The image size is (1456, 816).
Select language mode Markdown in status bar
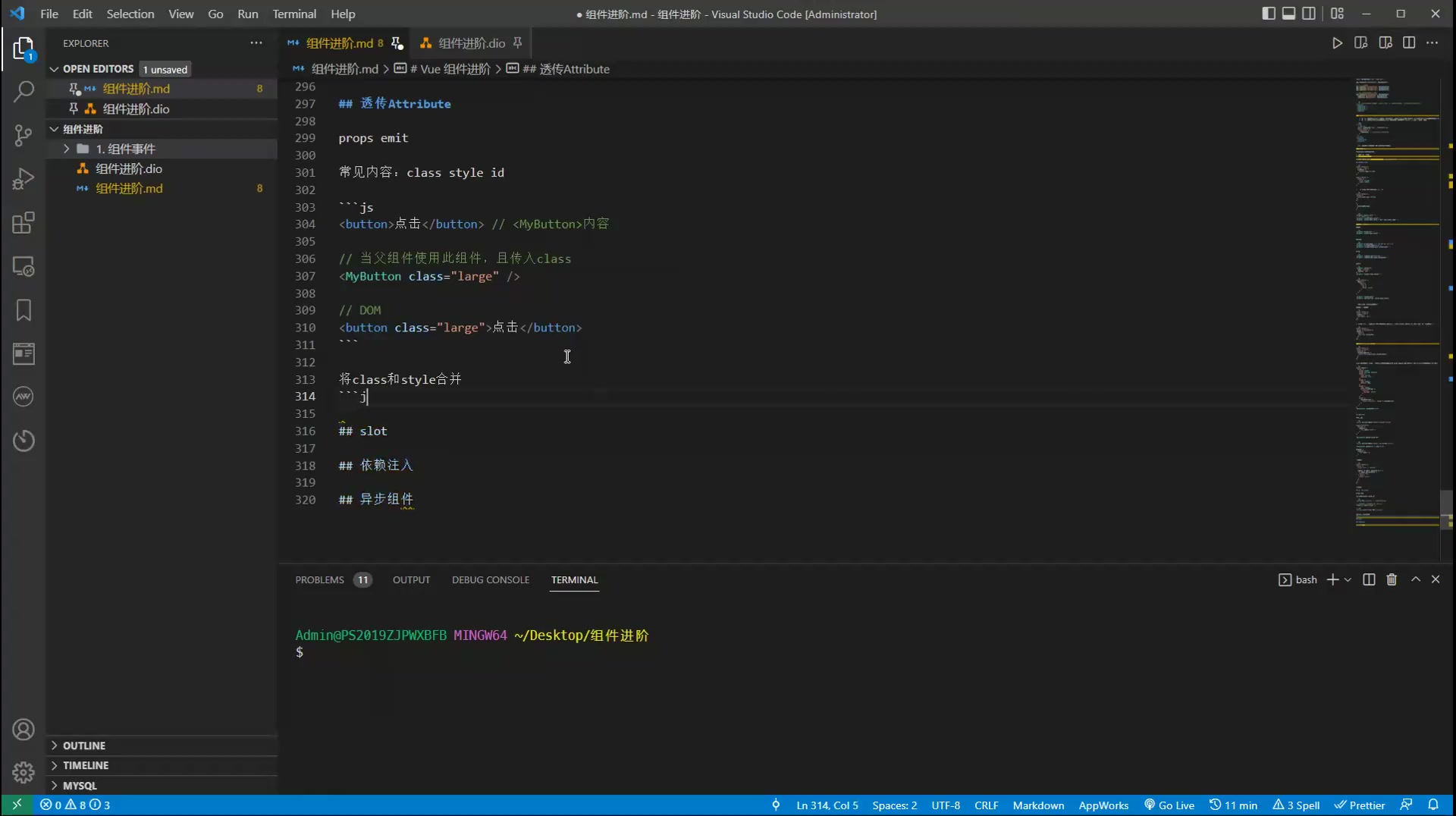pyautogui.click(x=1038, y=805)
